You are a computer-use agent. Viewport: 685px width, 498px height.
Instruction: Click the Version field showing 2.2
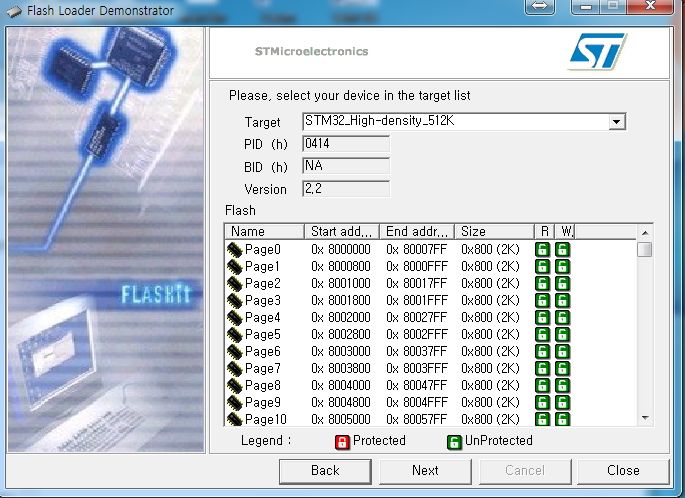(346, 189)
